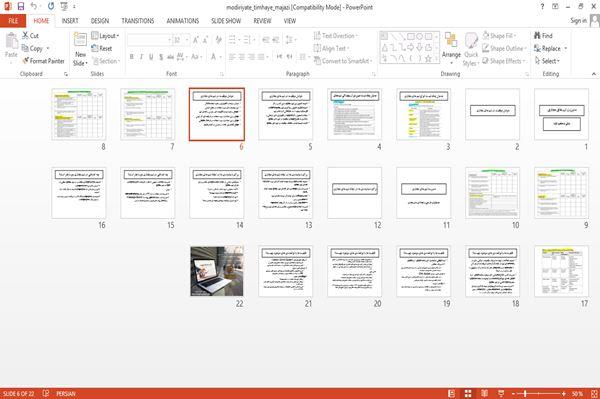Click the zoom out minus button

pyautogui.click(x=514, y=394)
